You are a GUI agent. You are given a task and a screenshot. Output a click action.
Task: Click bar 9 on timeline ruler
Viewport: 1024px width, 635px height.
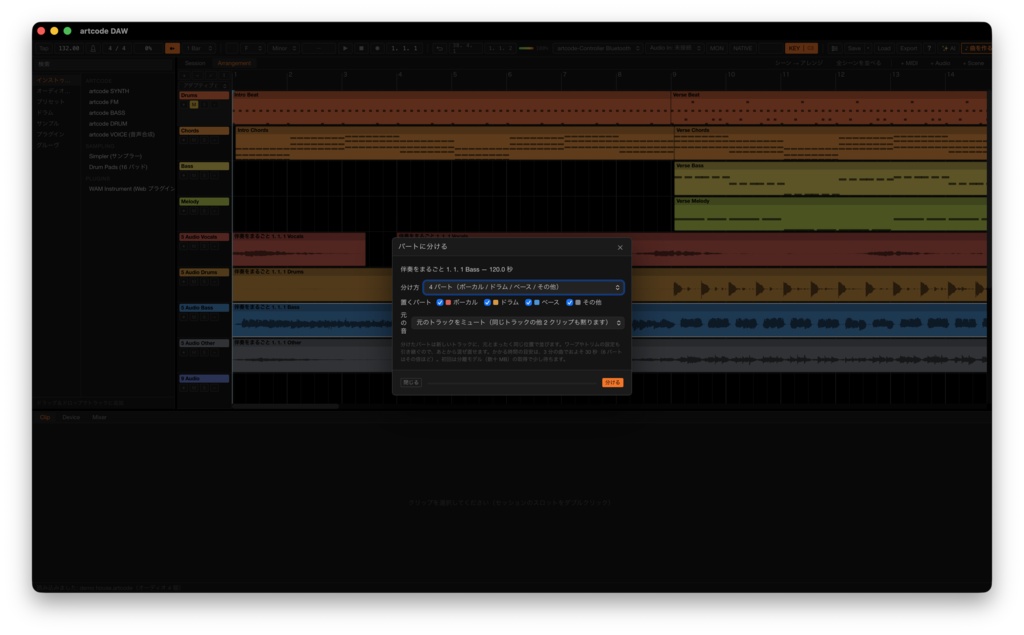point(675,74)
